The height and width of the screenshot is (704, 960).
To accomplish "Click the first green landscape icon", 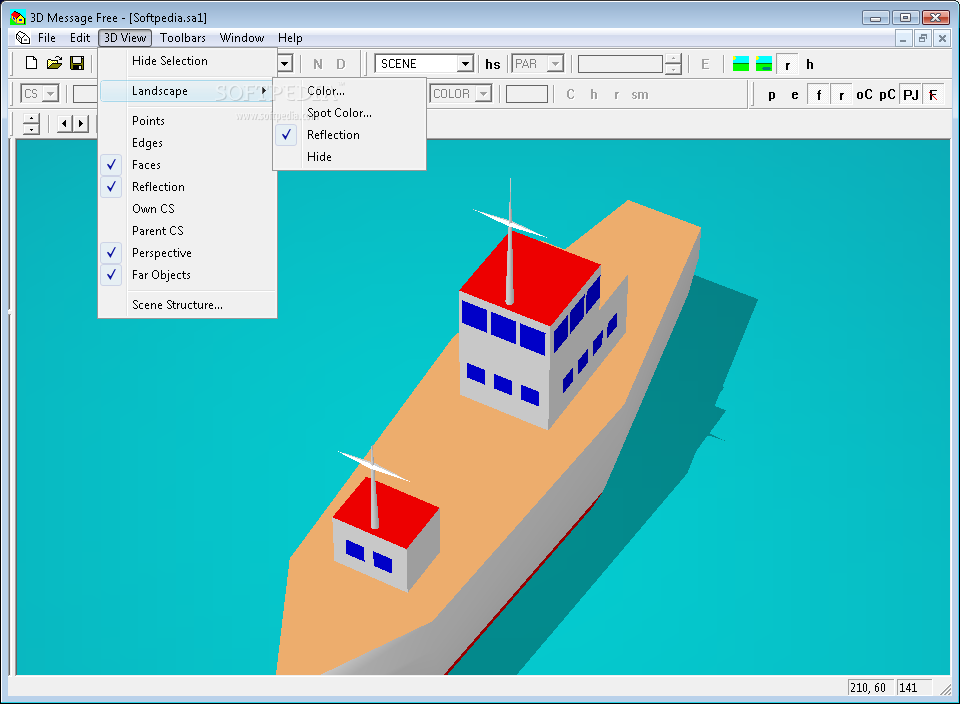I will coord(741,64).
